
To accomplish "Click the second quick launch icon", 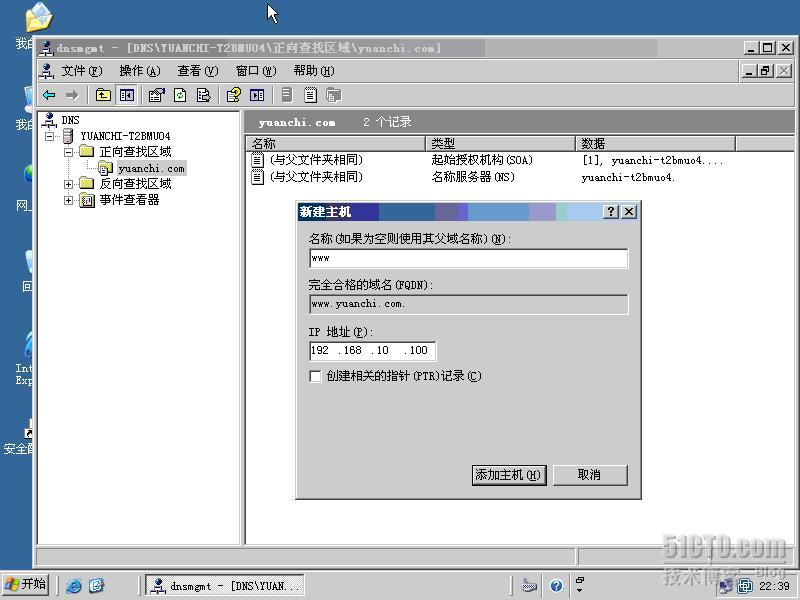I will (96, 586).
